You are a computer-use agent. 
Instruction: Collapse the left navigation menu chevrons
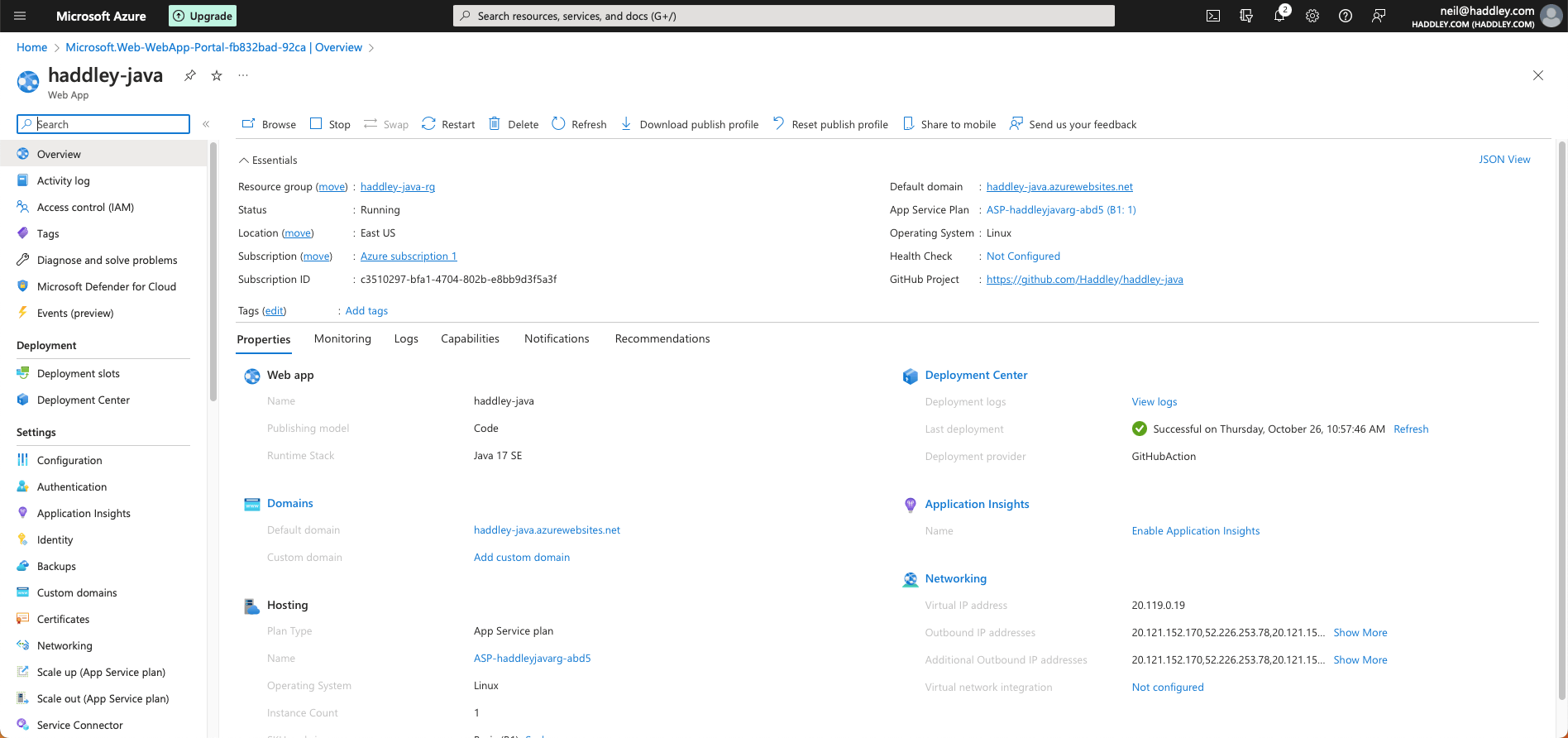point(206,124)
